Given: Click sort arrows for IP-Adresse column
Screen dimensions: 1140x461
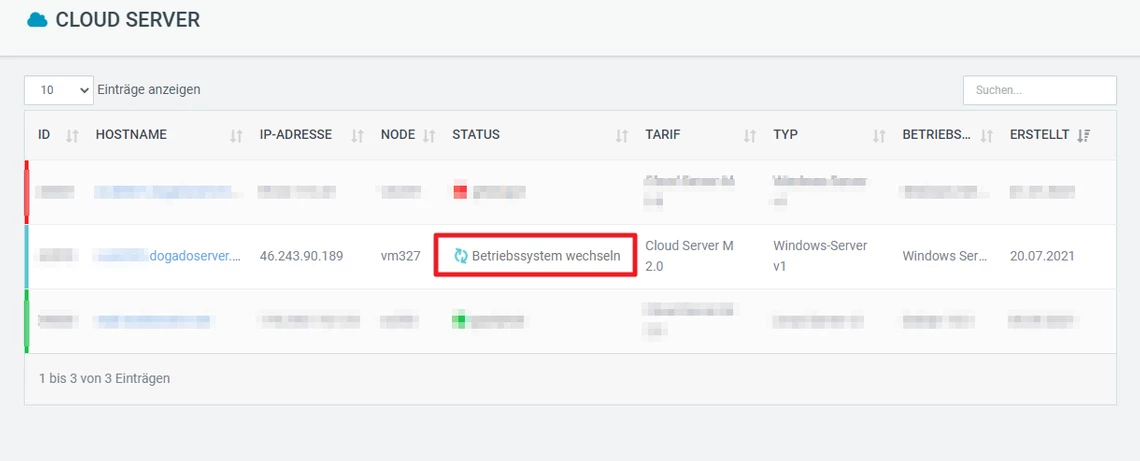Looking at the screenshot, I should point(357,136).
